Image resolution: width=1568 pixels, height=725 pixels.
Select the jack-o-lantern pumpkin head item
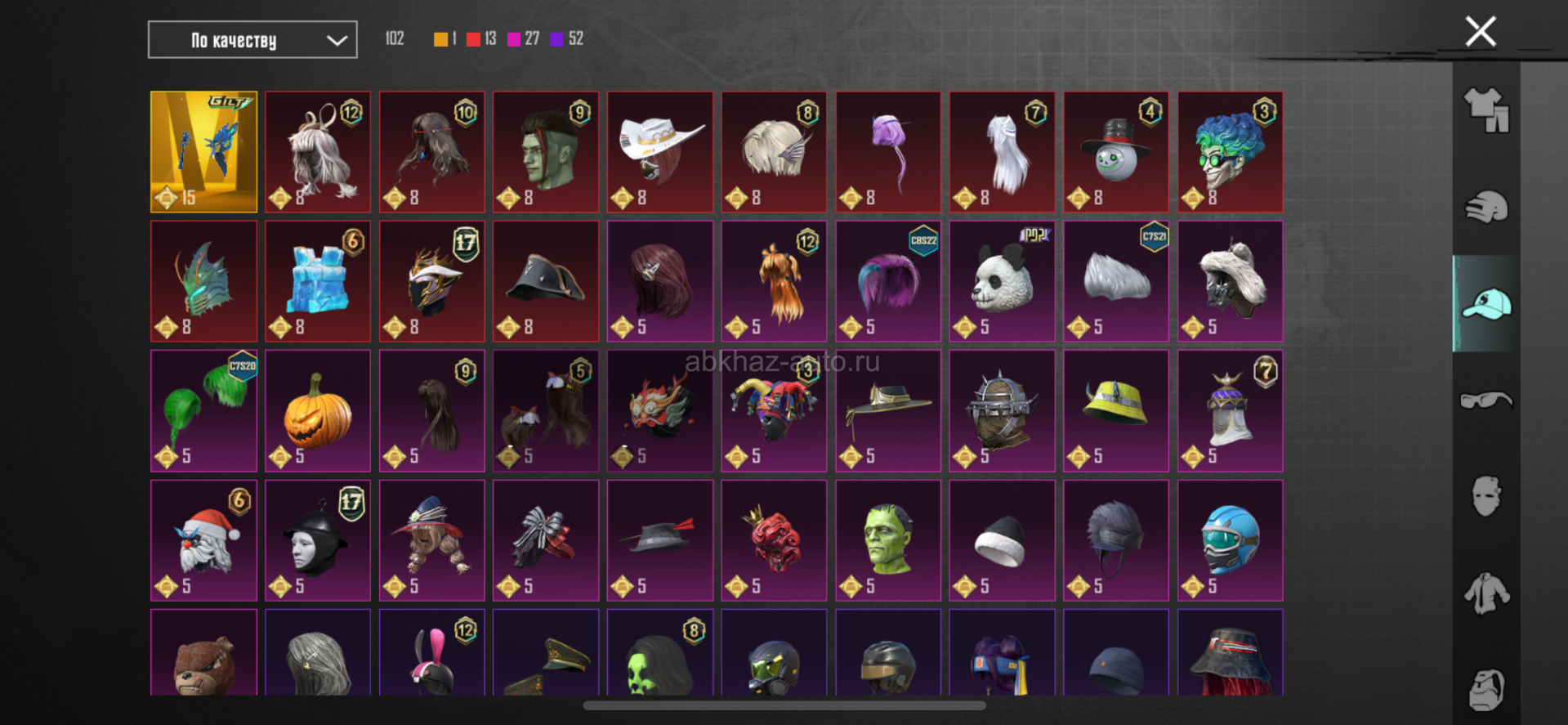[x=318, y=411]
